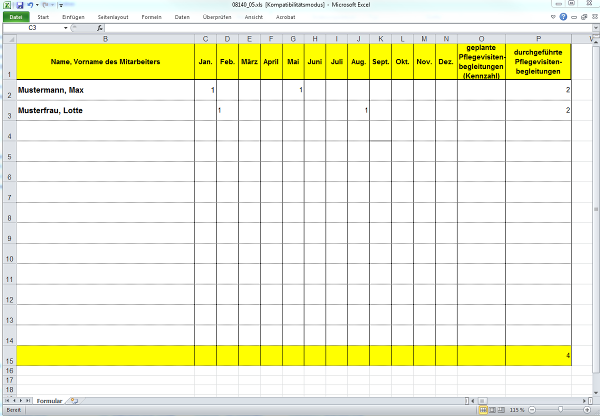
Task: Click the 115 % zoom level button
Action: (516, 410)
